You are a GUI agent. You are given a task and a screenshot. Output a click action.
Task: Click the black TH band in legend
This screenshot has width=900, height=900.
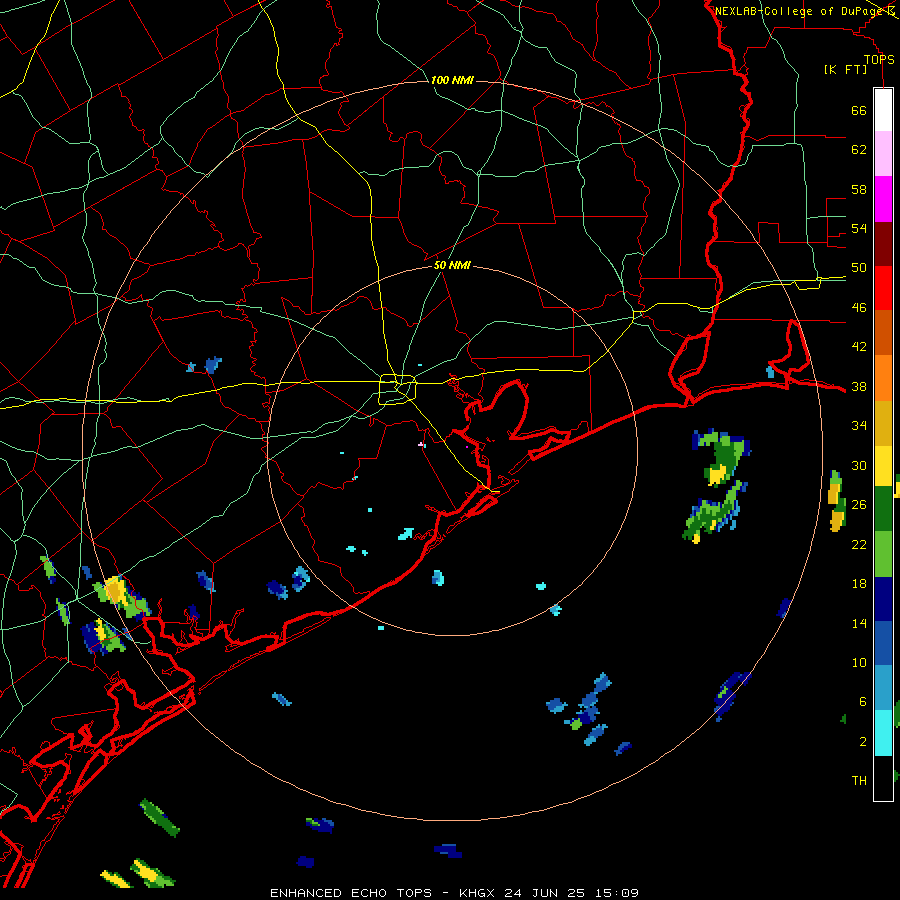883,778
